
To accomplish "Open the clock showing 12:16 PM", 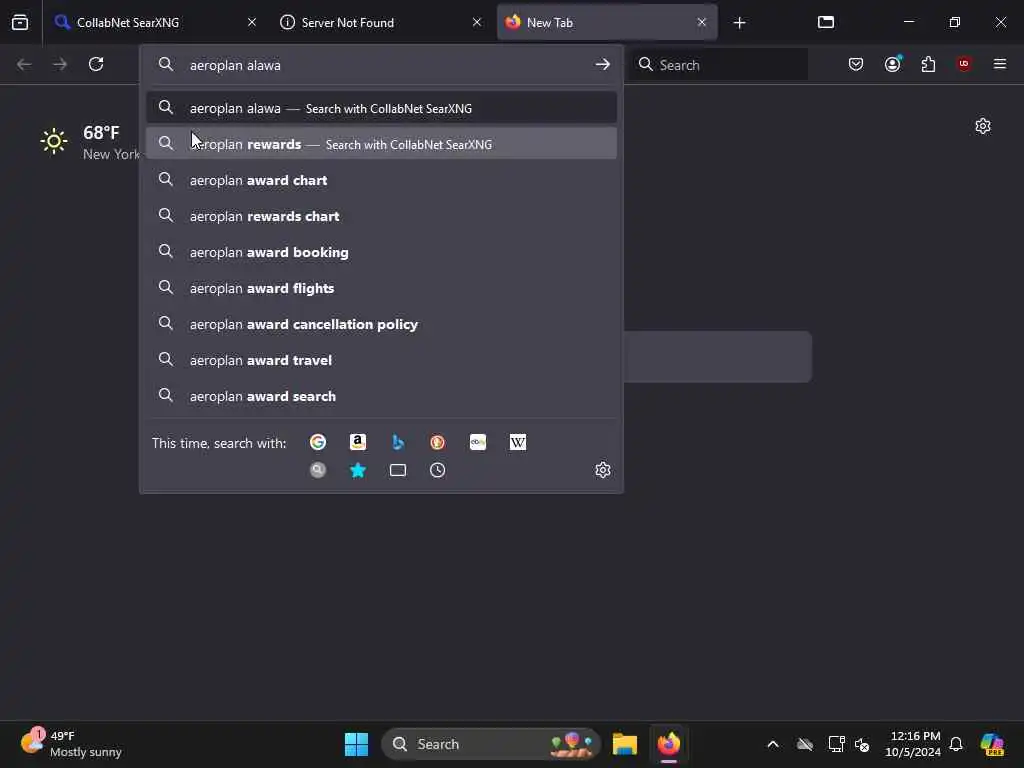I will click(x=913, y=744).
